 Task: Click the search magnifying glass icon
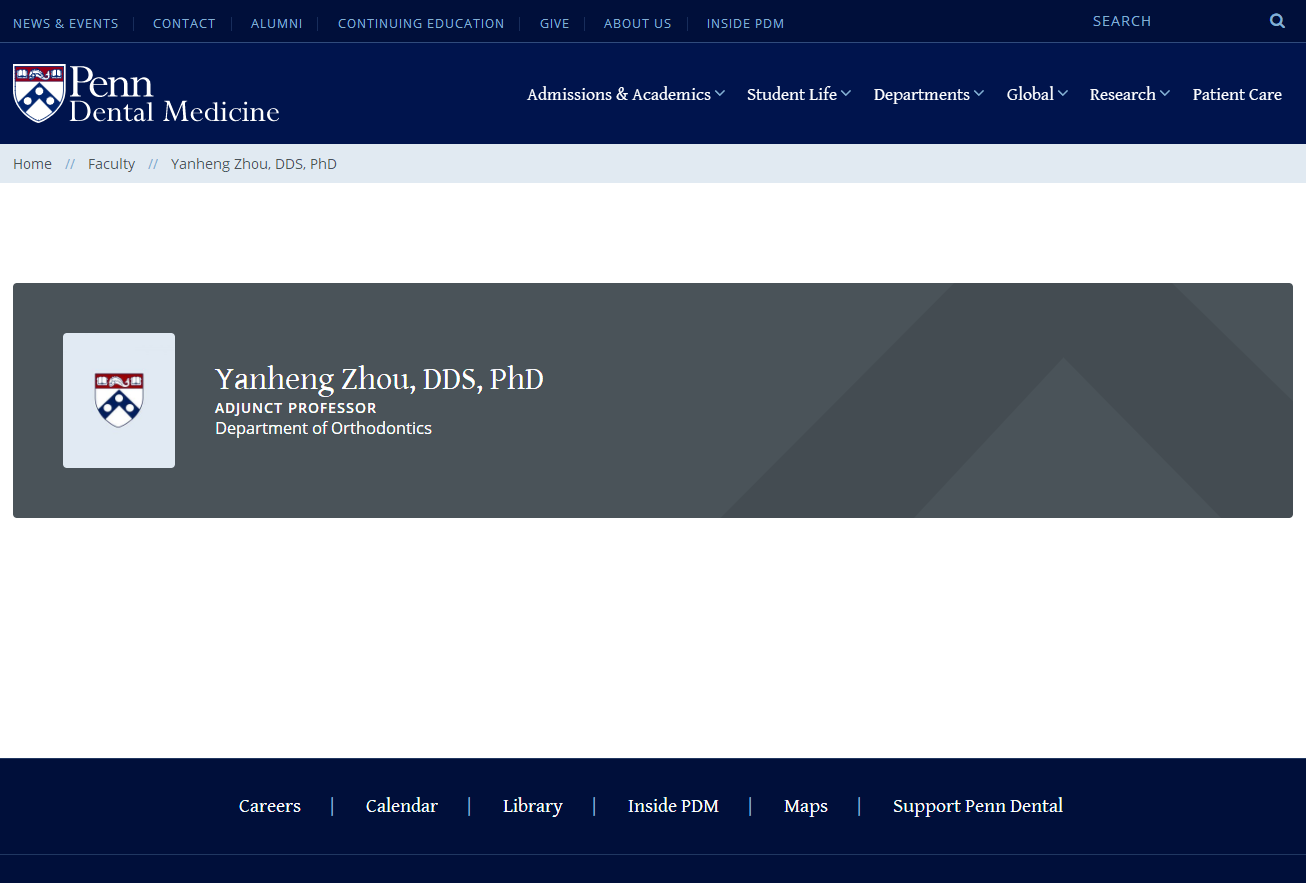click(x=1277, y=21)
